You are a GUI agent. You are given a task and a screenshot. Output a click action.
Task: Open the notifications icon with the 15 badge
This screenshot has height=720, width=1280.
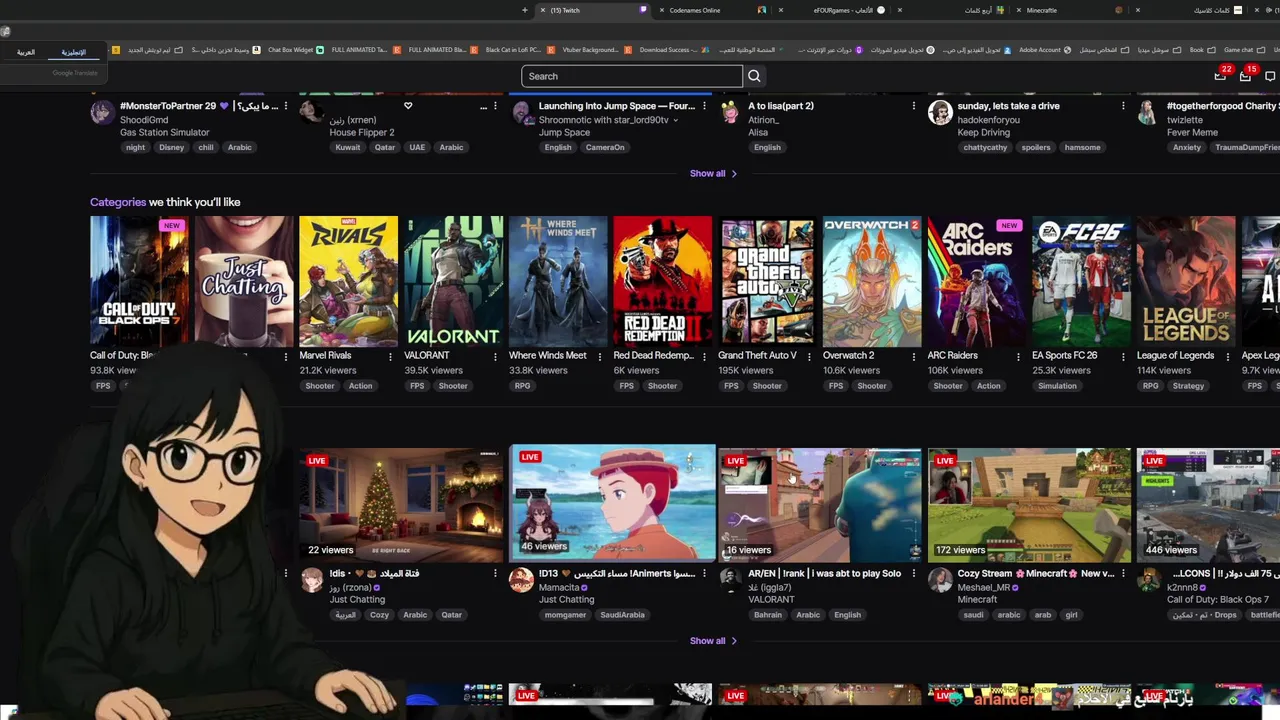[x=1245, y=76]
